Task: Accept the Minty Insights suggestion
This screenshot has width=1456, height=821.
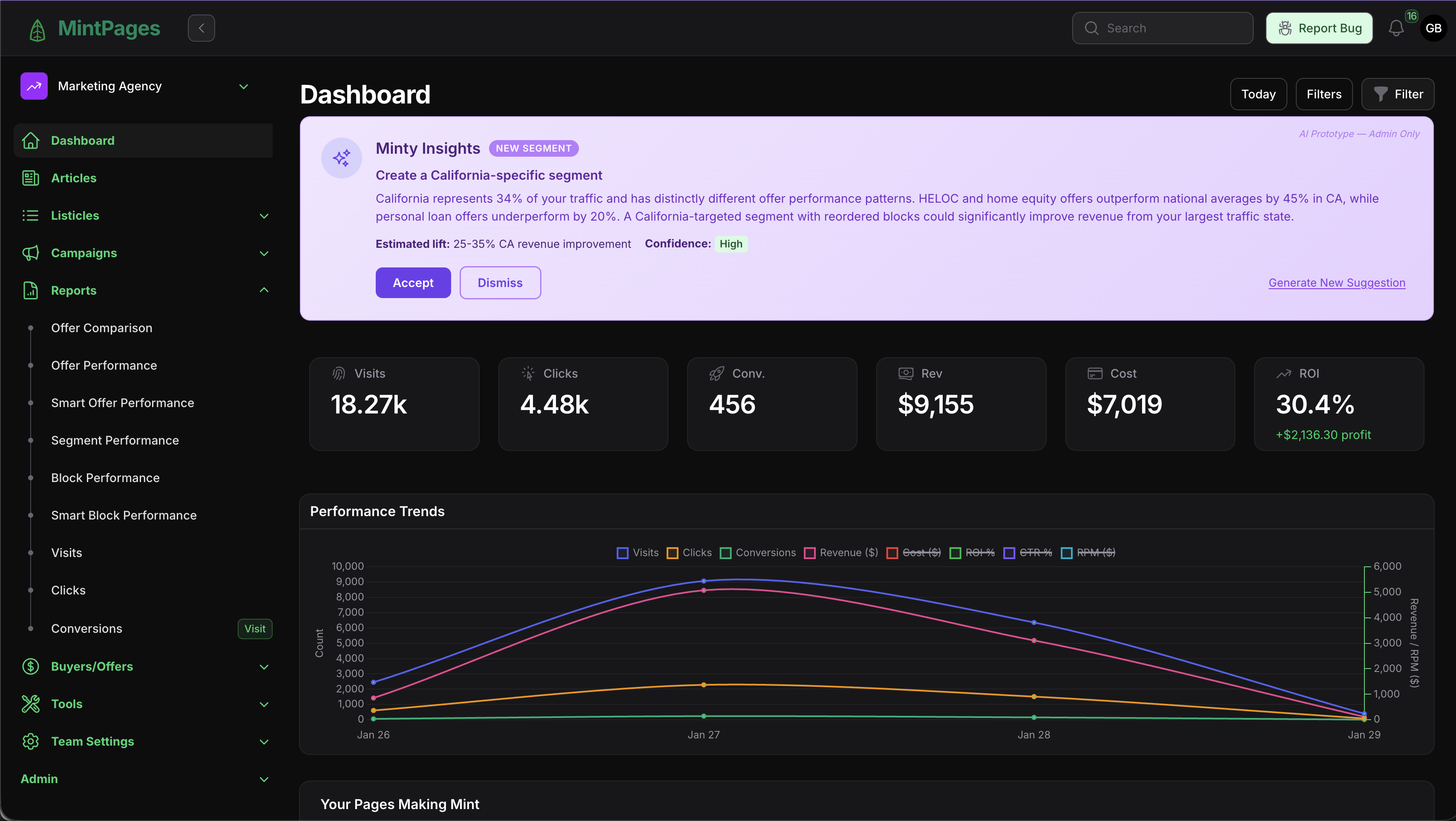Action: 413,282
